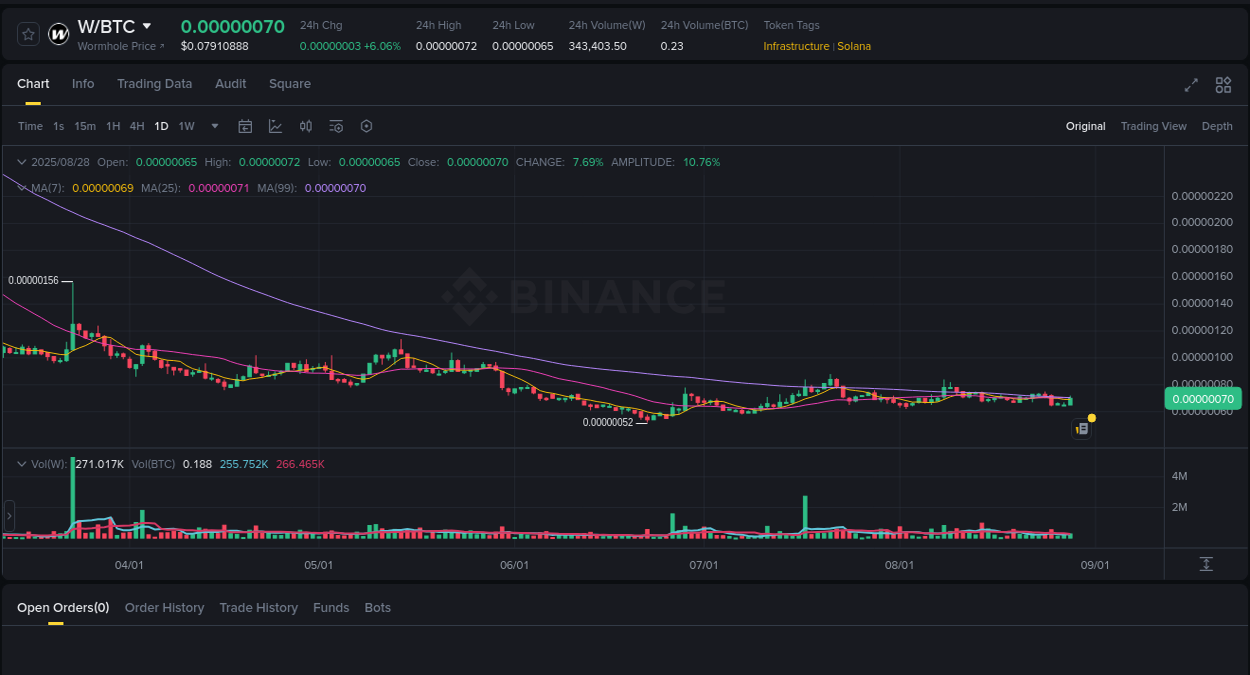Click the W token logo
This screenshot has width=1250, height=675.
[x=58, y=33]
